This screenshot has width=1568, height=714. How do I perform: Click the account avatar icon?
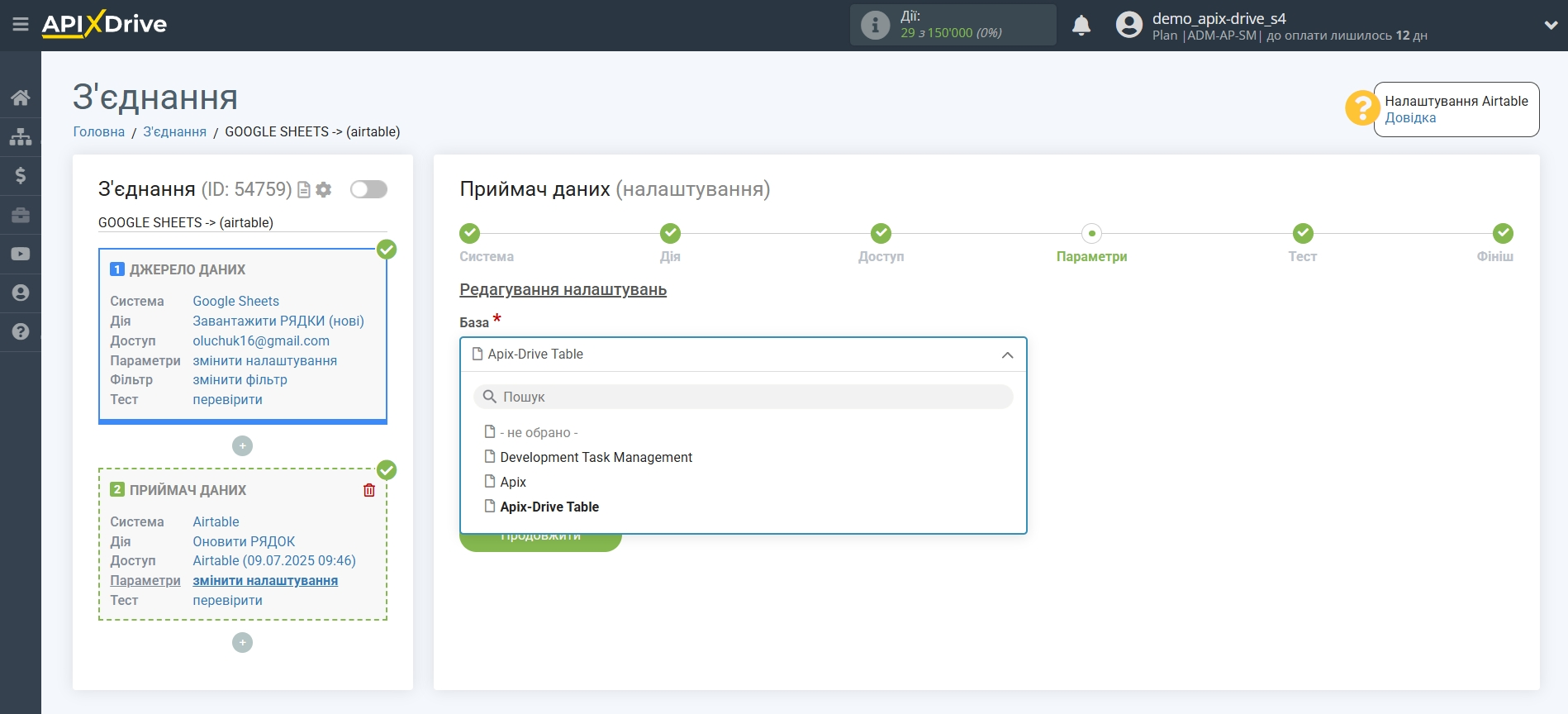(x=1128, y=25)
